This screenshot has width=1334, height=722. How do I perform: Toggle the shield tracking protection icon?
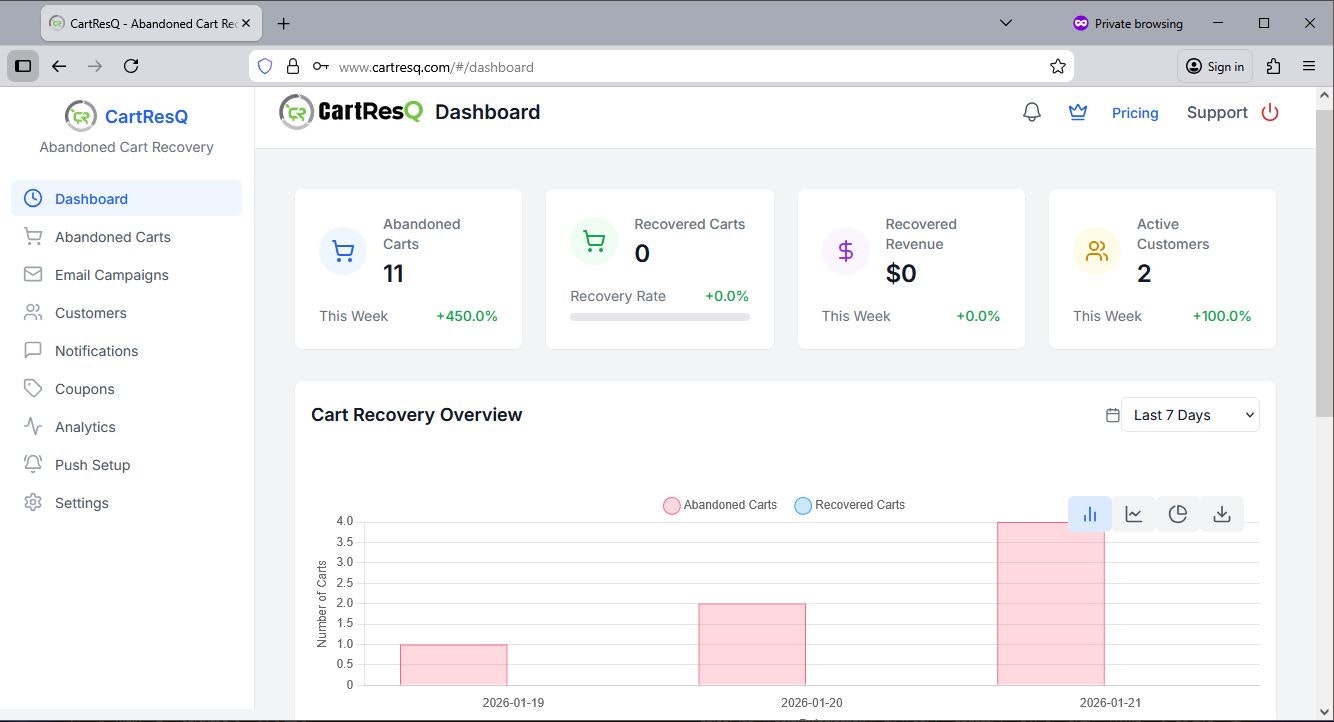point(263,66)
